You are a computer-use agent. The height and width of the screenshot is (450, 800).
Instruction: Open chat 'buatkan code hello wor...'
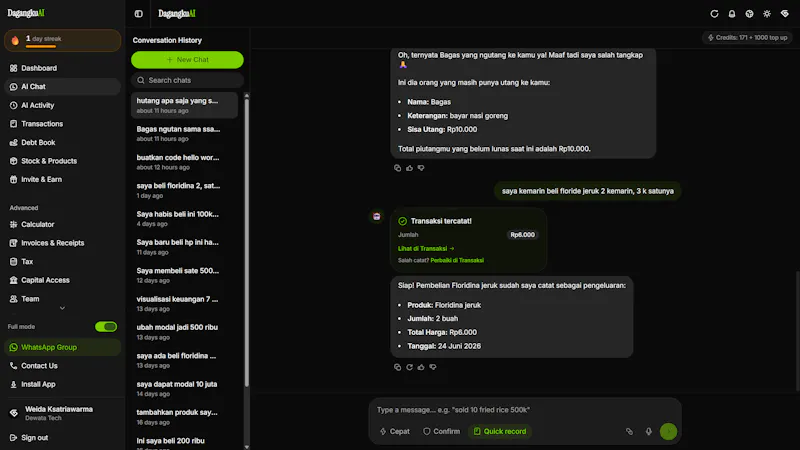click(x=184, y=162)
